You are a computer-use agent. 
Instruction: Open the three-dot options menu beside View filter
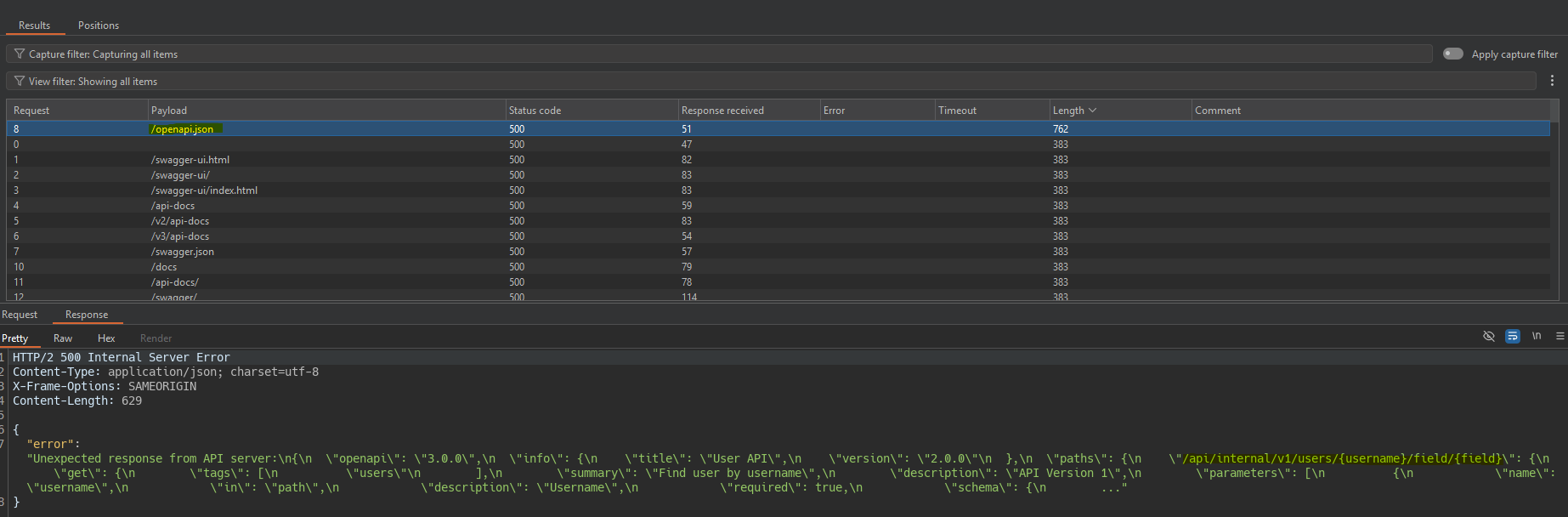click(1552, 81)
